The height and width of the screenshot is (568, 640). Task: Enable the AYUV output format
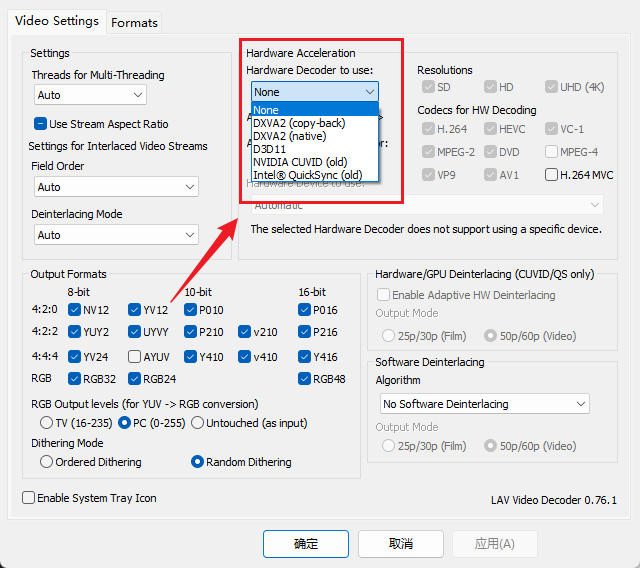(x=135, y=357)
